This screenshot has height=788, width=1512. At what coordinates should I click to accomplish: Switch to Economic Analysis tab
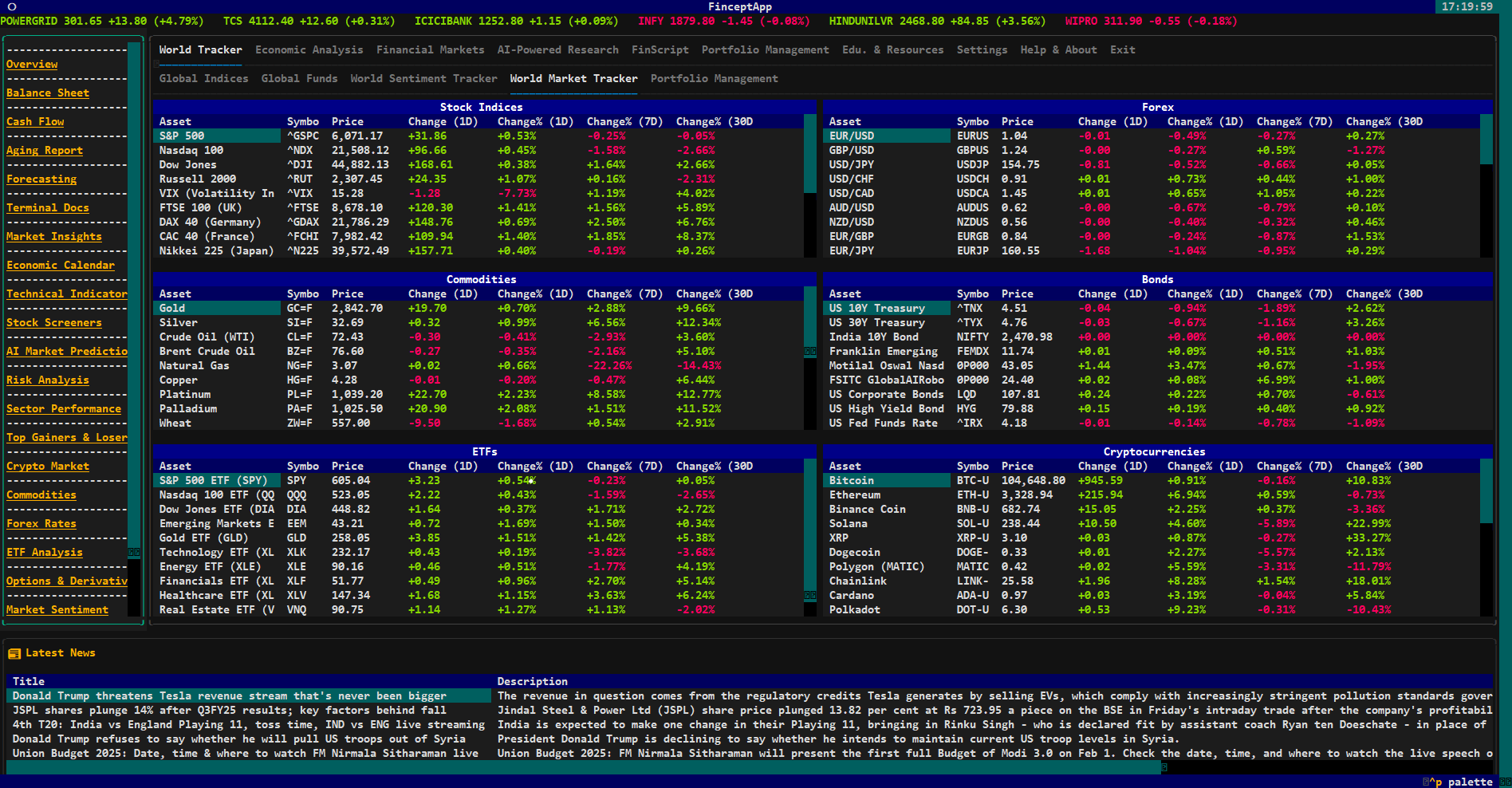309,49
